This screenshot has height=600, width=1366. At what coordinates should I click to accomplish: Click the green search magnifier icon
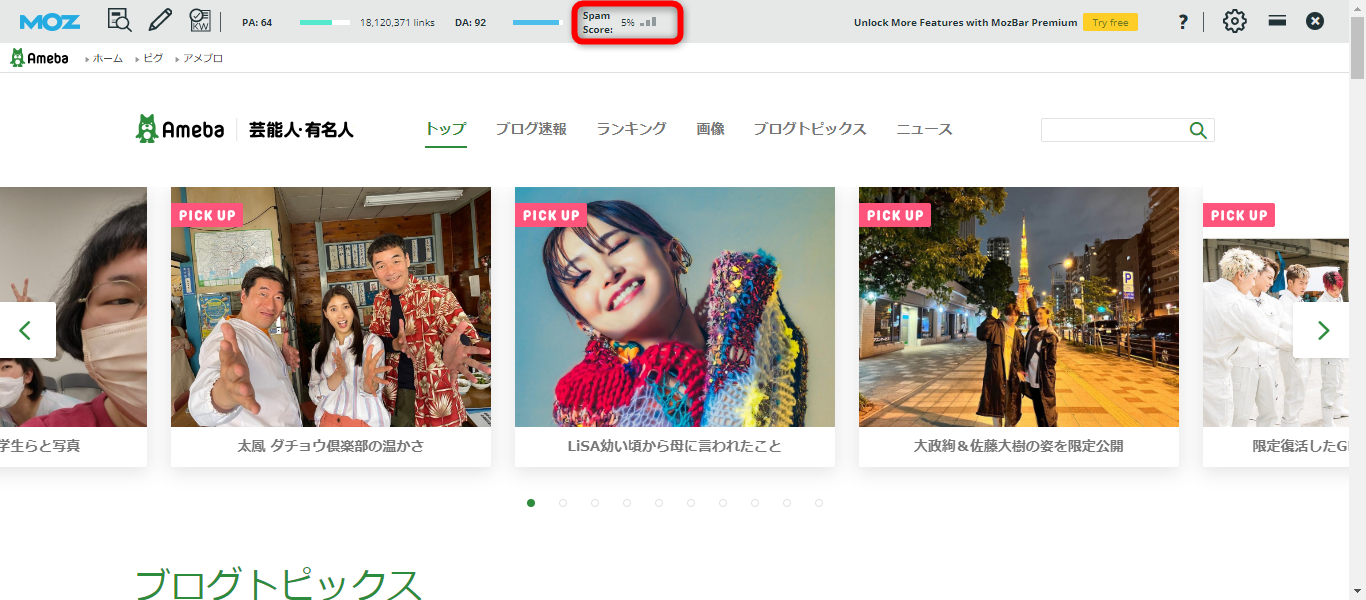(1198, 130)
